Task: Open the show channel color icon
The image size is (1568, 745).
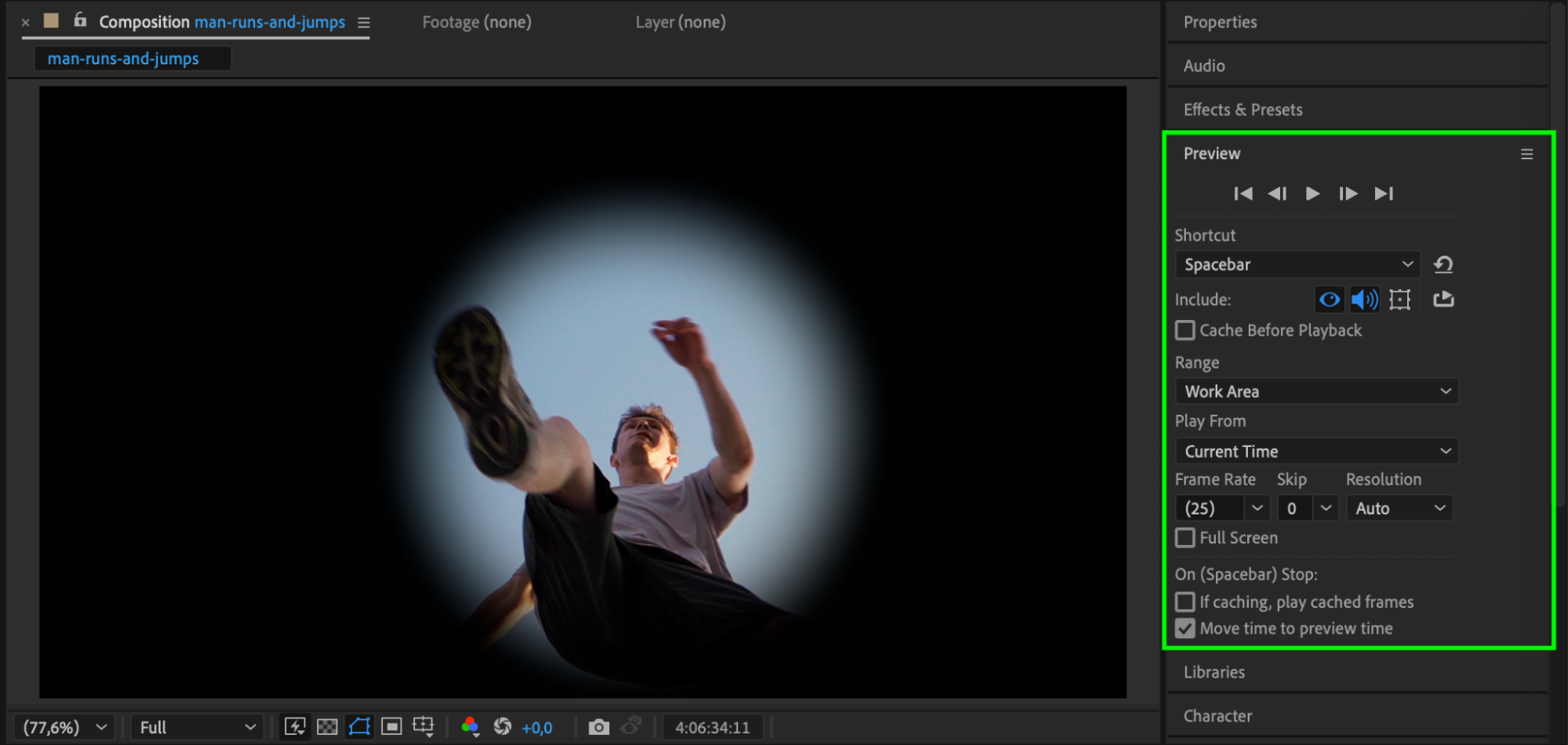Action: tap(470, 727)
